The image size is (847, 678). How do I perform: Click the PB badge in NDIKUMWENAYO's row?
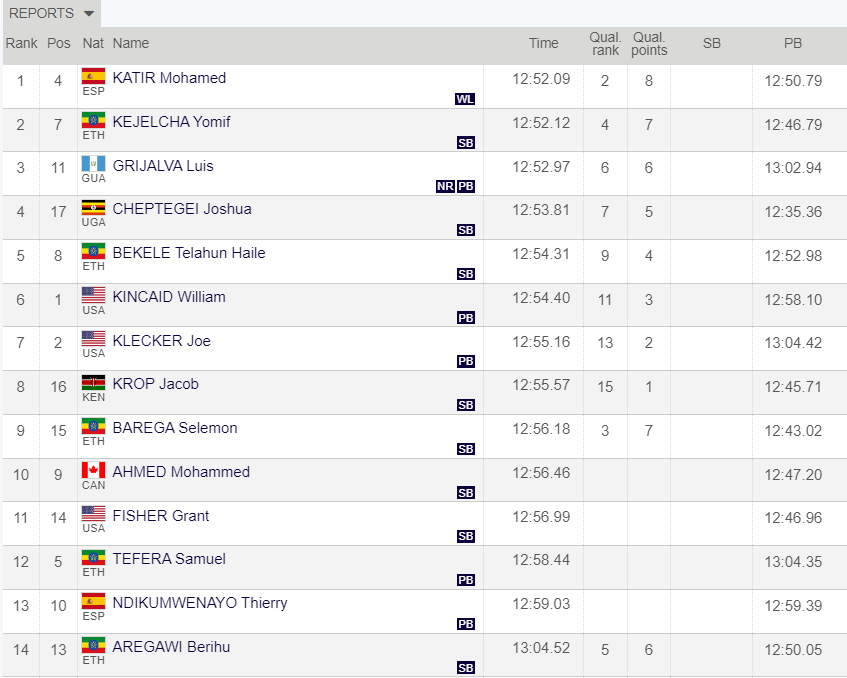[466, 624]
